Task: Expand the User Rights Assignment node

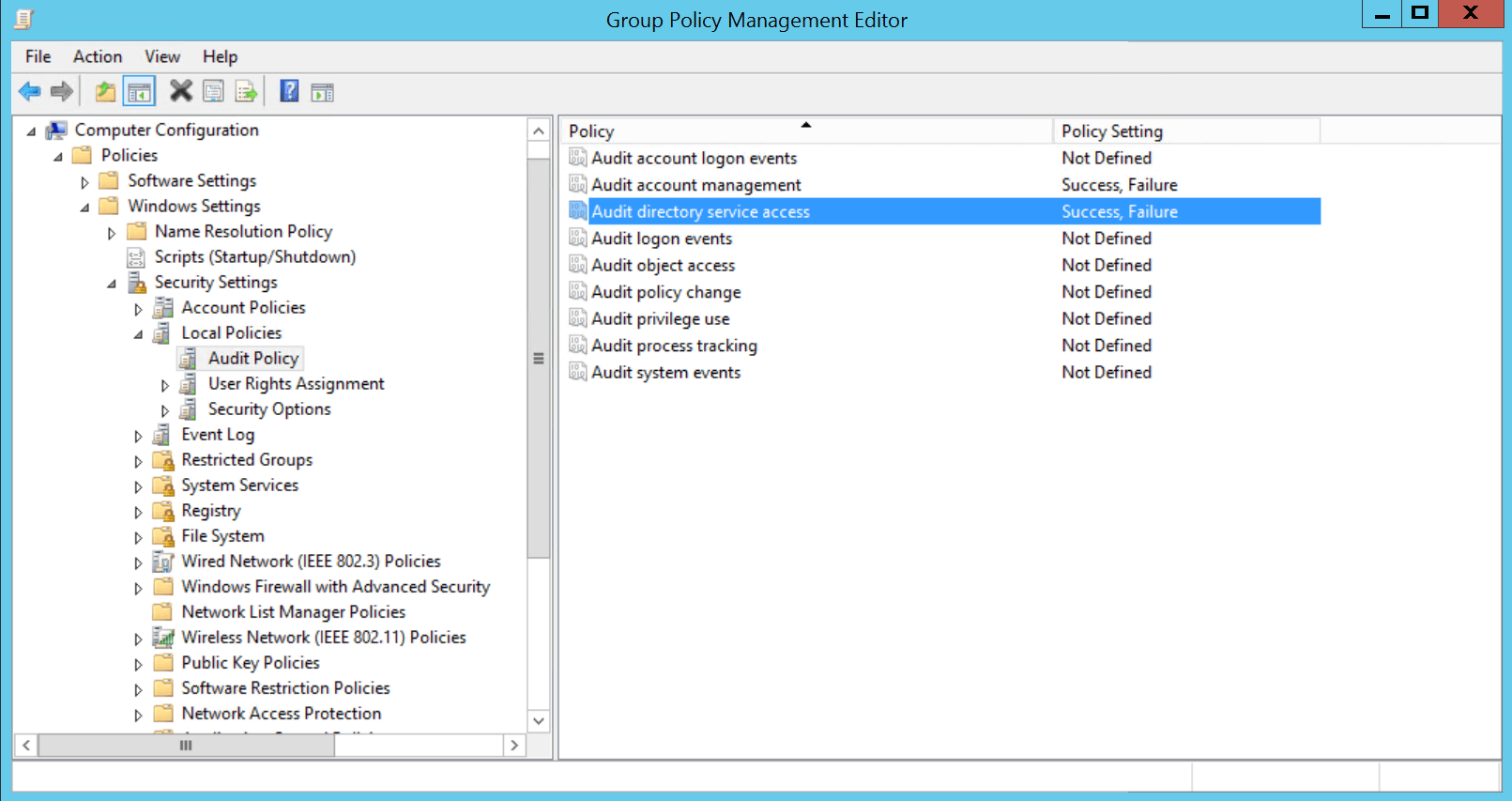Action: click(x=165, y=385)
